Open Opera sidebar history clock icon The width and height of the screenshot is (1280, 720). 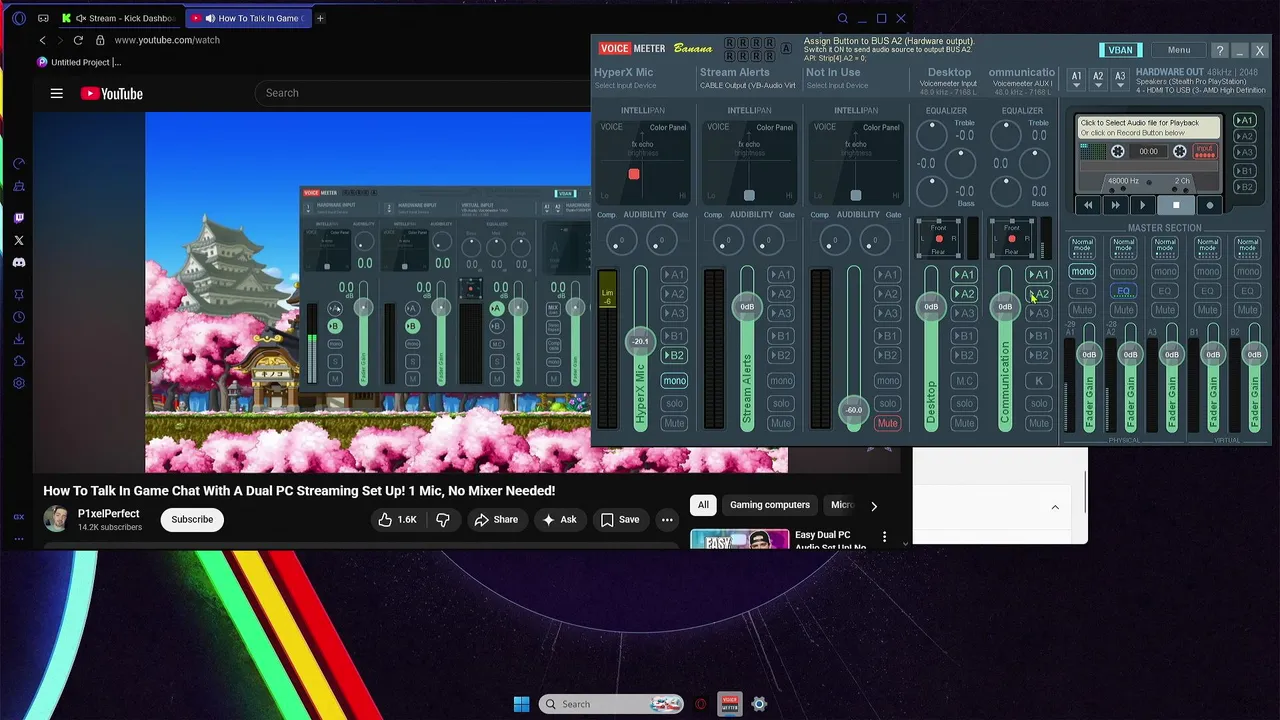point(19,317)
